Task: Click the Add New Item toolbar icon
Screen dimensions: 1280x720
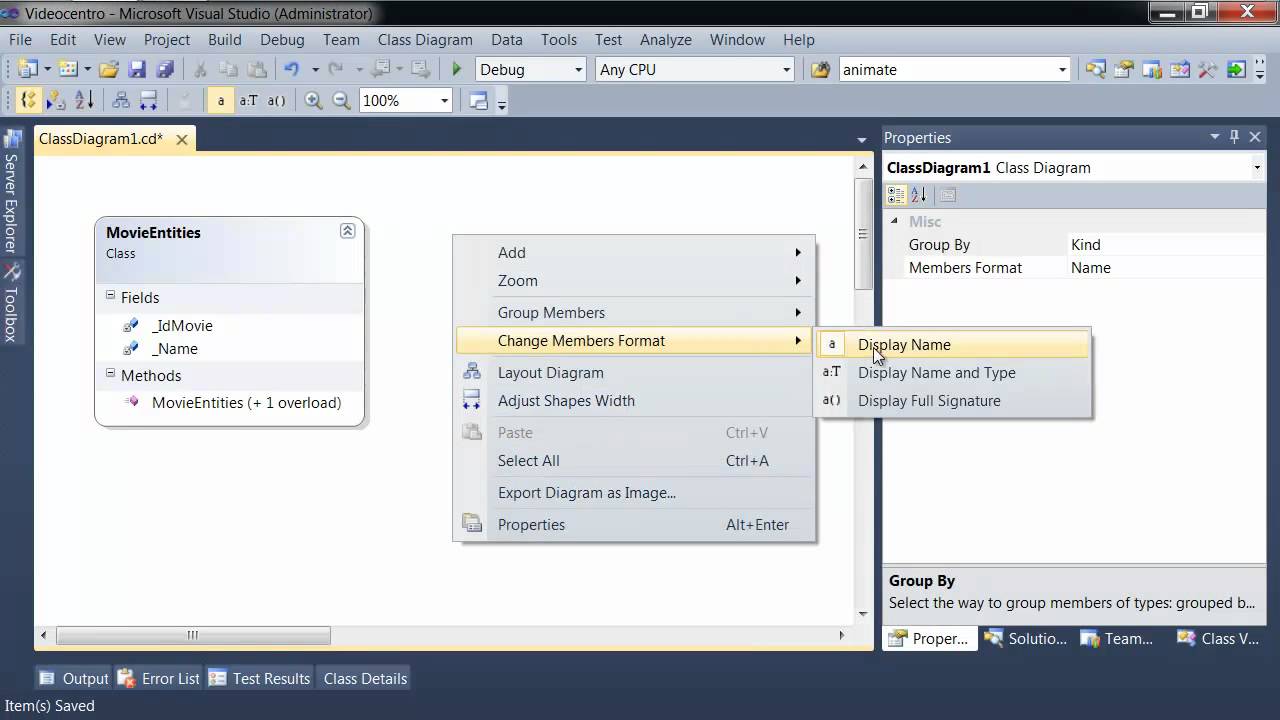Action: click(x=68, y=69)
